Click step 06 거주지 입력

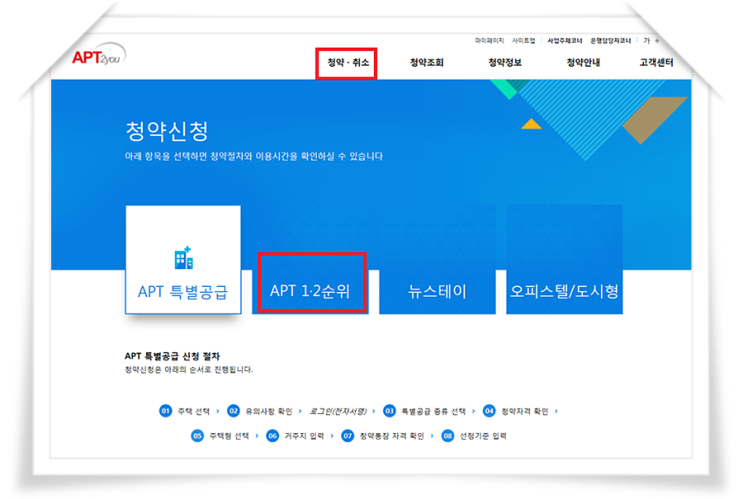[x=295, y=435]
